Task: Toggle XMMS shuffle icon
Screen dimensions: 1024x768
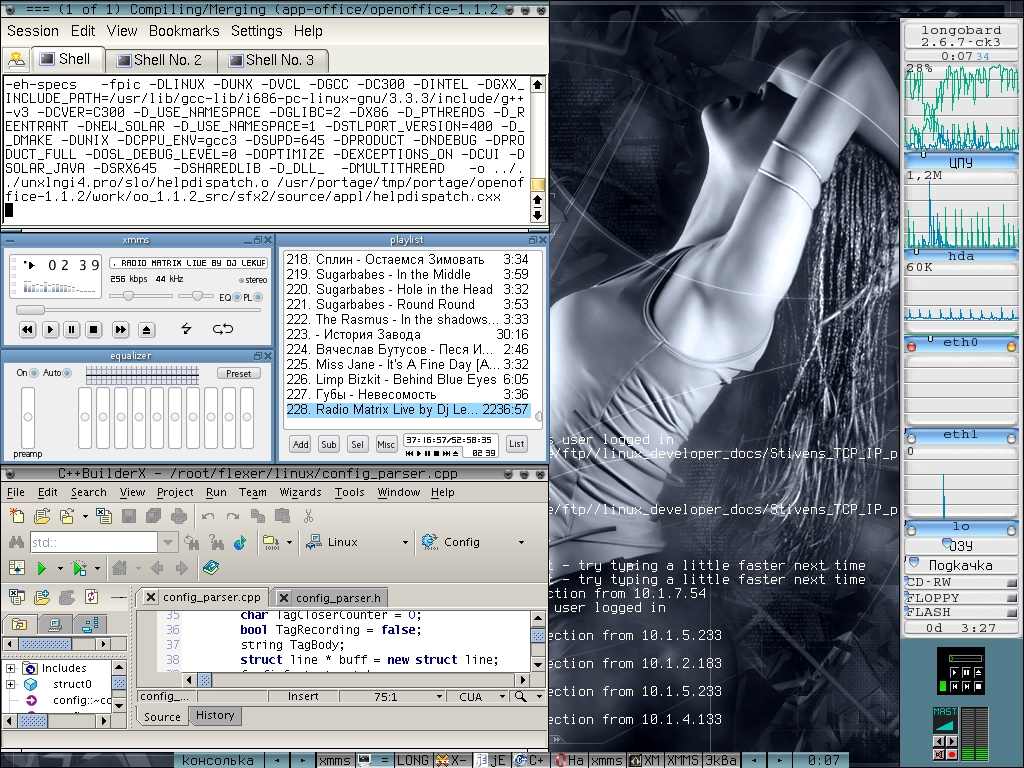Action: pos(186,329)
